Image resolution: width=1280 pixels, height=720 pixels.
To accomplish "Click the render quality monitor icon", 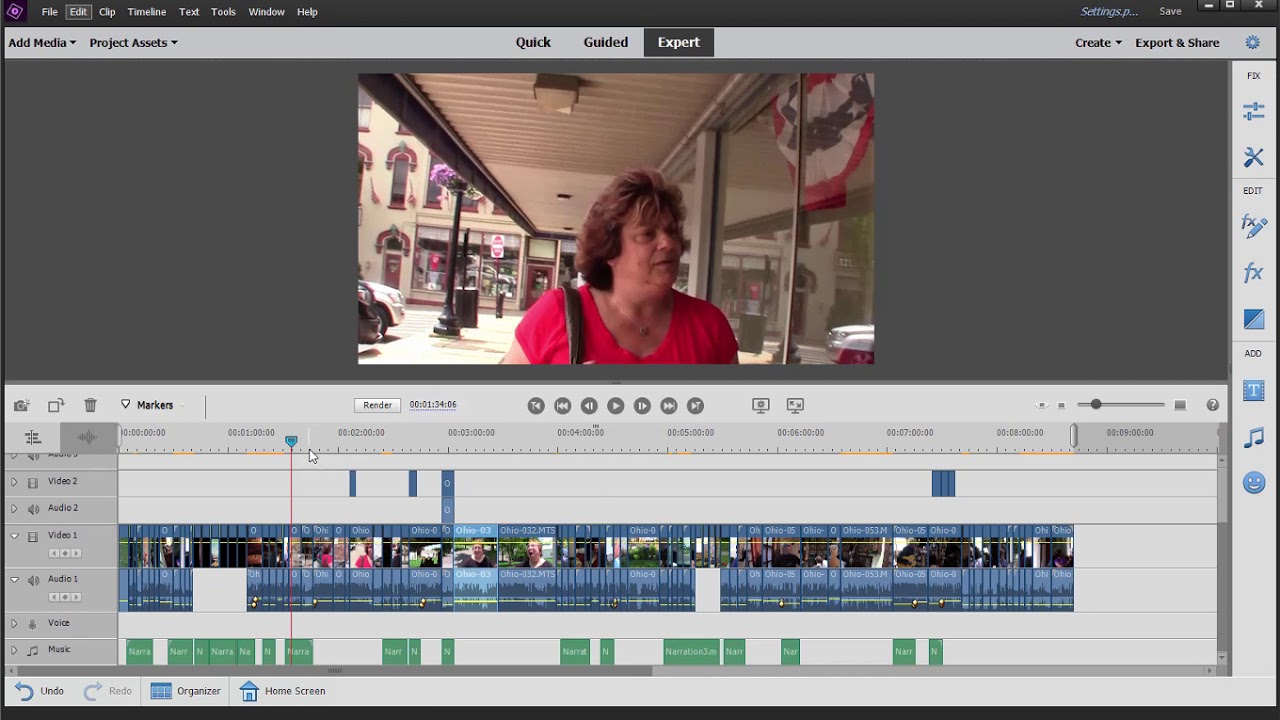I will coord(760,405).
